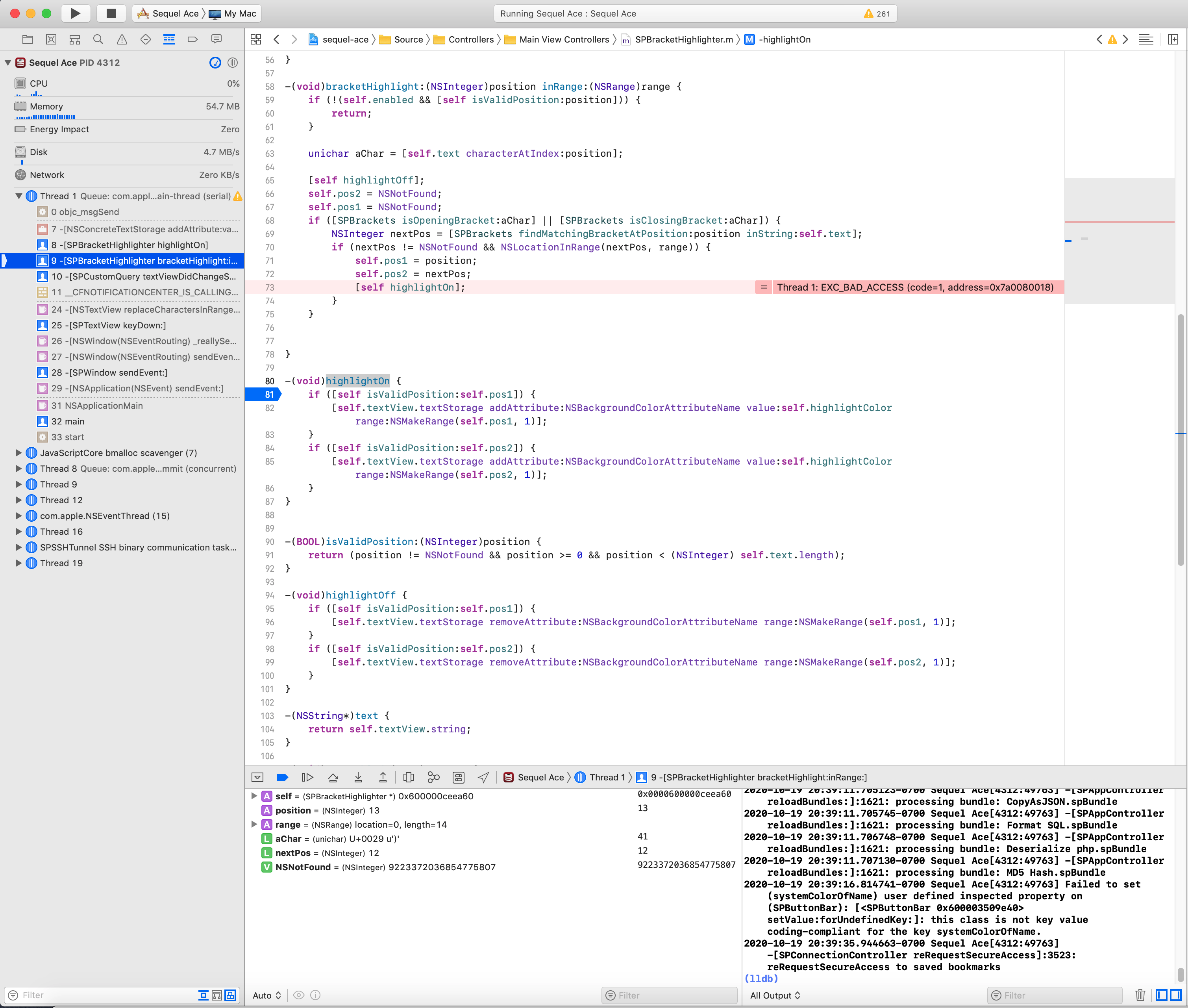Screen dimensions: 1188x1008
Task: Click the Run (play) button
Action: tap(76, 13)
